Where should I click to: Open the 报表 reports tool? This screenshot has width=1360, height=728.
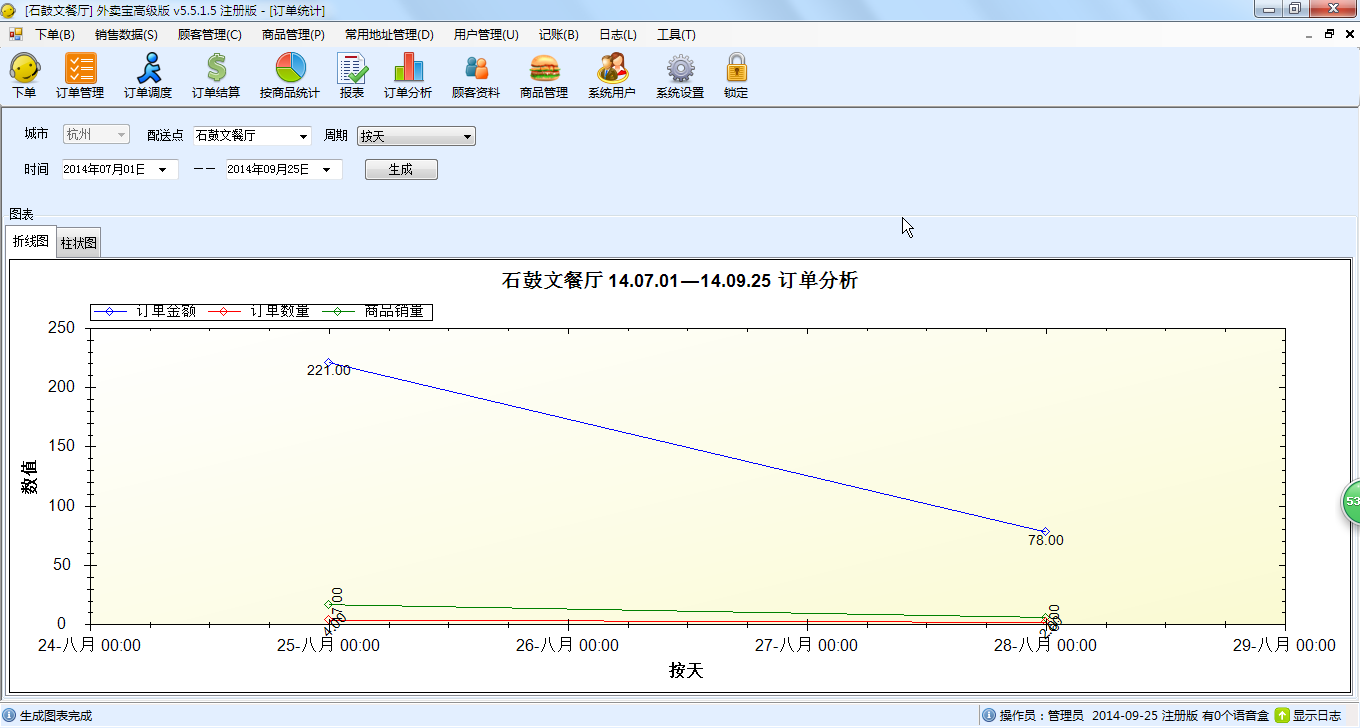coord(351,75)
